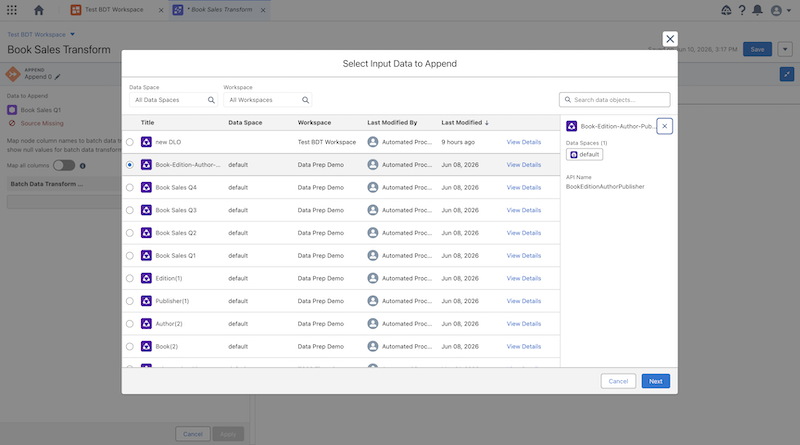Click the data object icon for Author(2)
800x445 pixels.
[146, 324]
